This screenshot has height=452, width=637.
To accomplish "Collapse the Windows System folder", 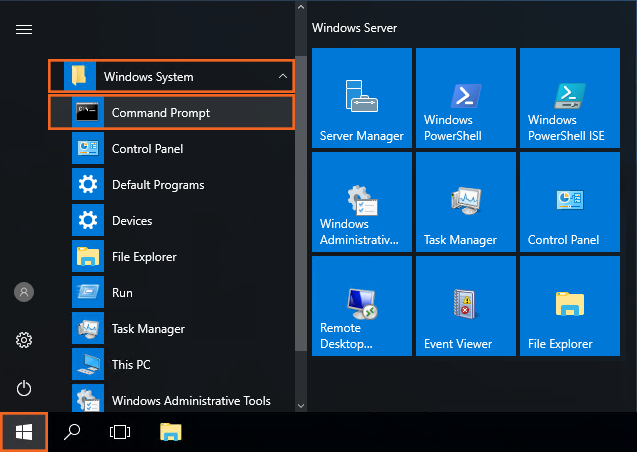I will [150, 77].
